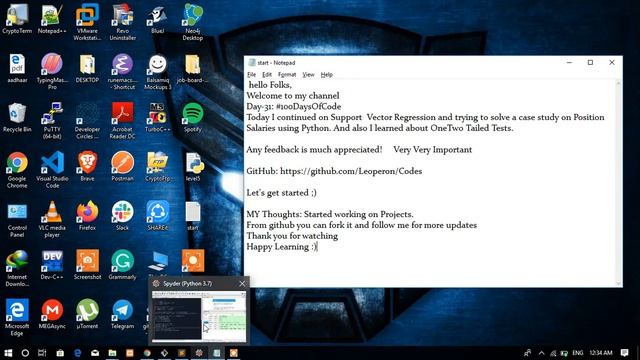The image size is (640, 360).
Task: Select the Google Chrome desktop icon
Action: coord(17,170)
